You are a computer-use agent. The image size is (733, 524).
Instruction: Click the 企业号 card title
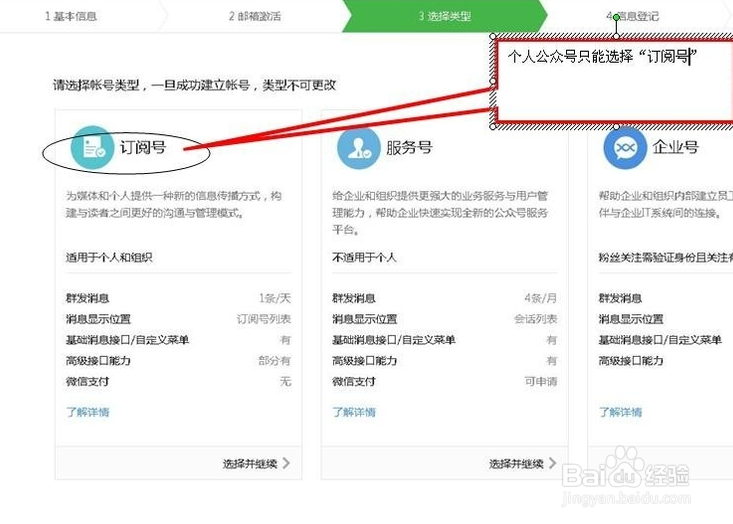pos(676,147)
